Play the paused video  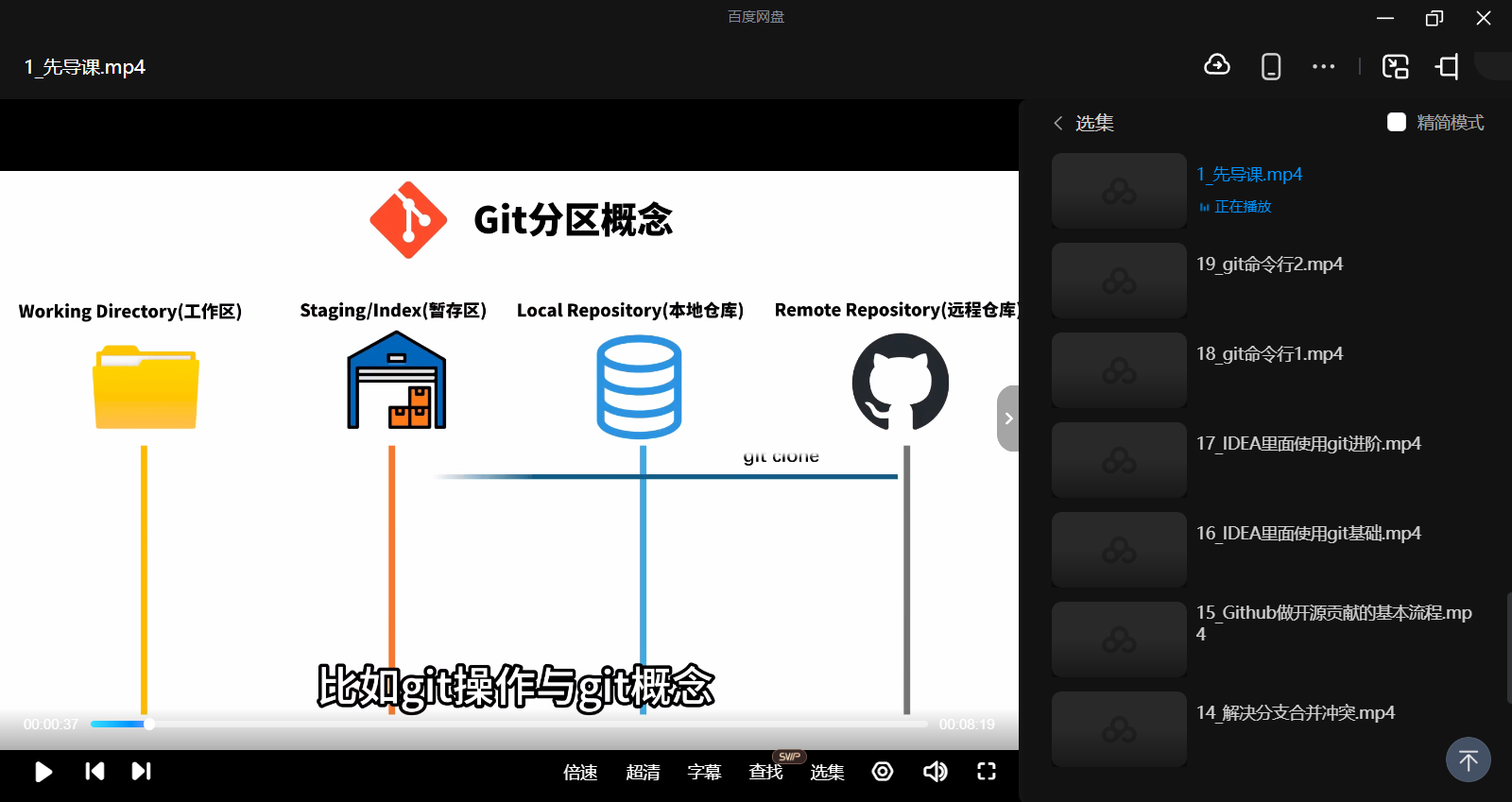point(43,772)
